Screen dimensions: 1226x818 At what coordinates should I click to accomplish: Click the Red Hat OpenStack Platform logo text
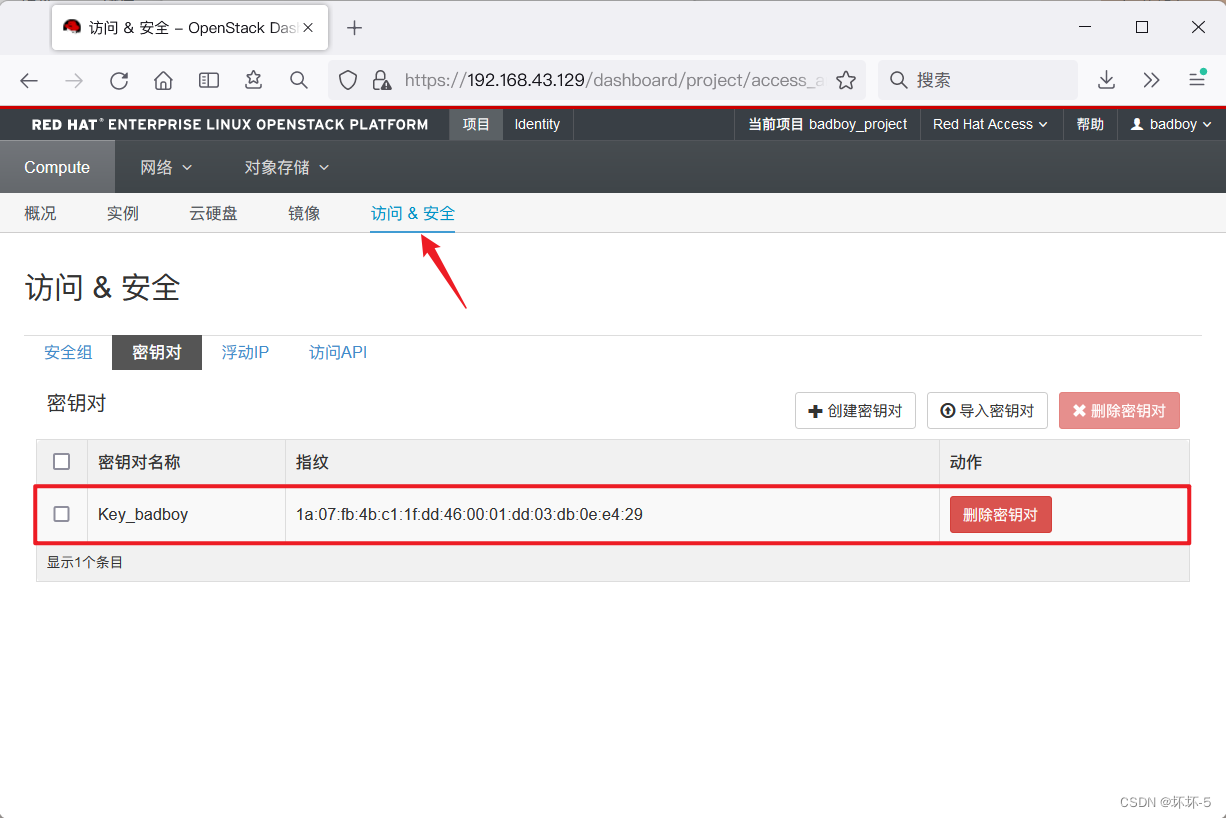pyautogui.click(x=230, y=125)
